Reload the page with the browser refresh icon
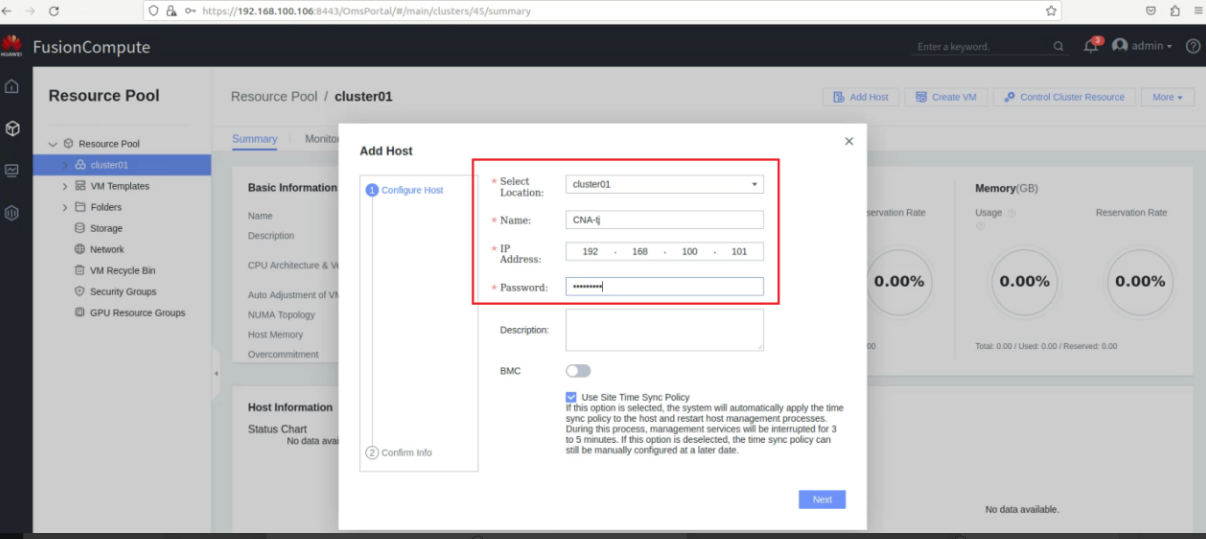 coord(53,11)
